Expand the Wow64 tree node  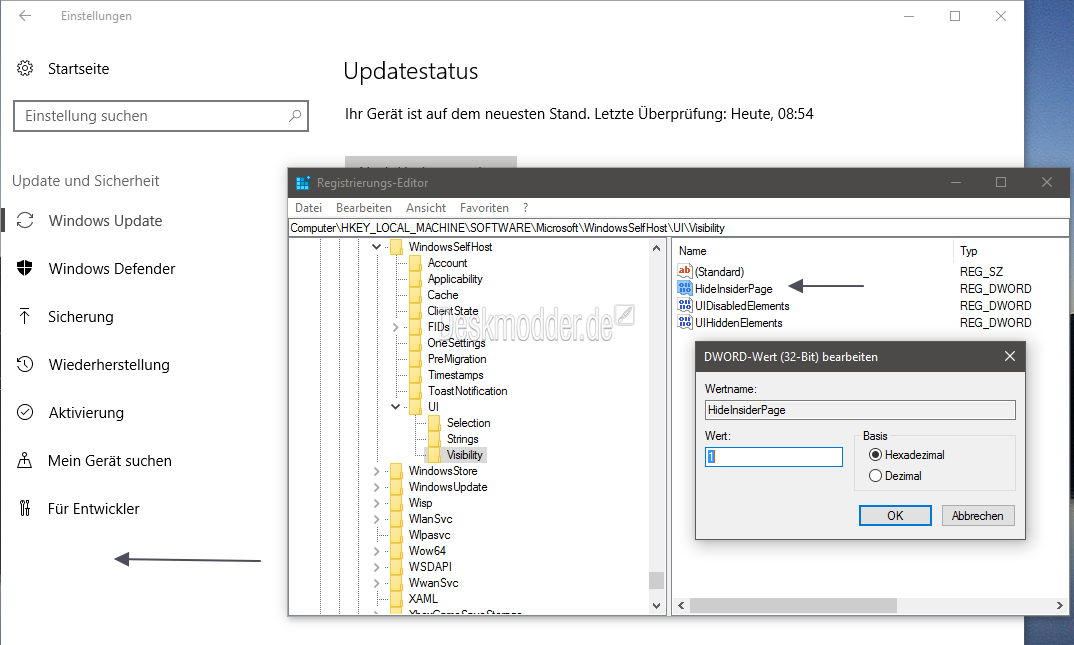pyautogui.click(x=376, y=551)
